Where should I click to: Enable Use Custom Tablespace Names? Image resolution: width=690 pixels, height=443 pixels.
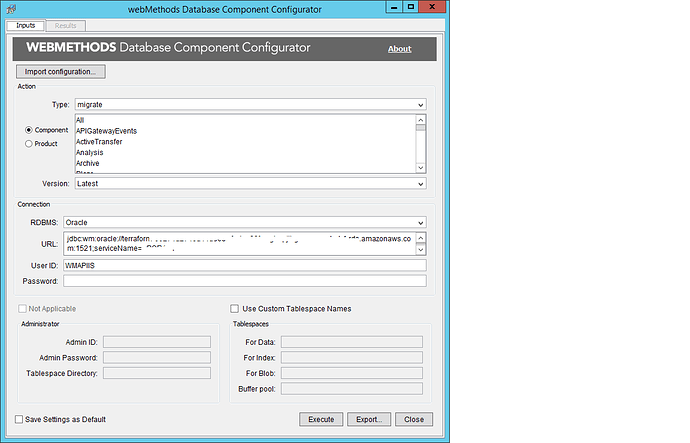235,309
